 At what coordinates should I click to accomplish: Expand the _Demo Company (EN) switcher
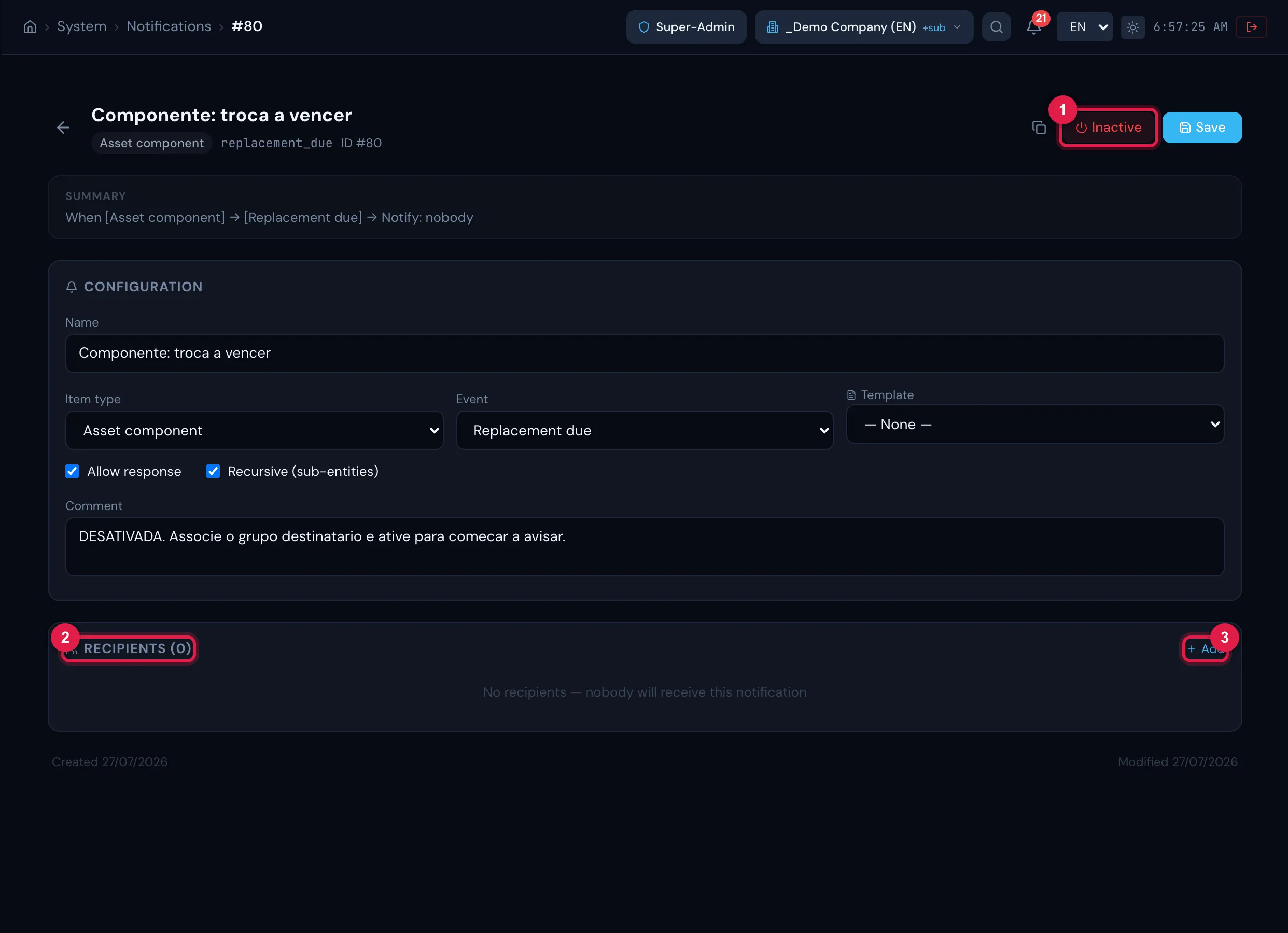click(864, 26)
